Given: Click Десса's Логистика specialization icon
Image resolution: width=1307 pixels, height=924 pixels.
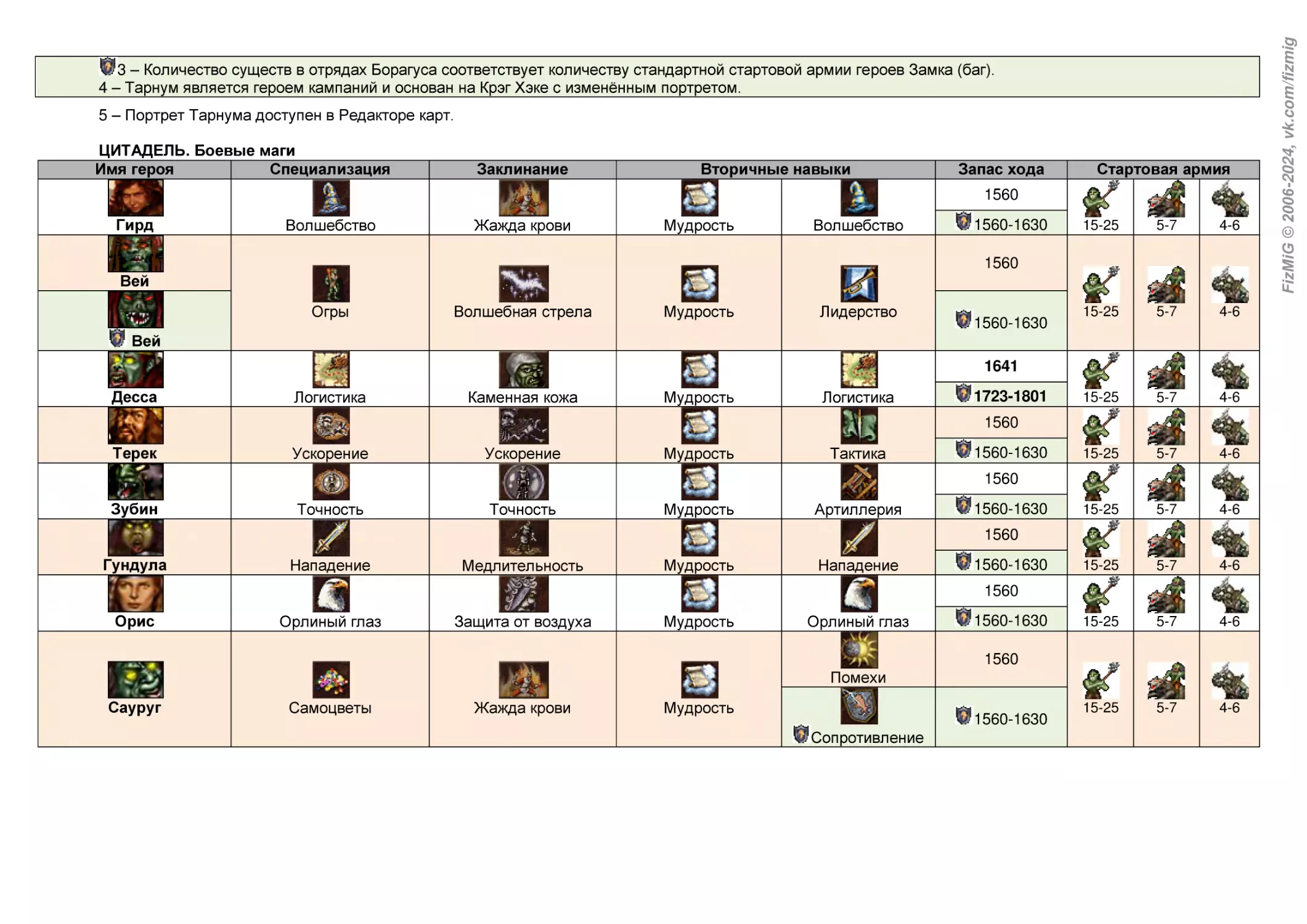Looking at the screenshot, I should pyautogui.click(x=331, y=370).
